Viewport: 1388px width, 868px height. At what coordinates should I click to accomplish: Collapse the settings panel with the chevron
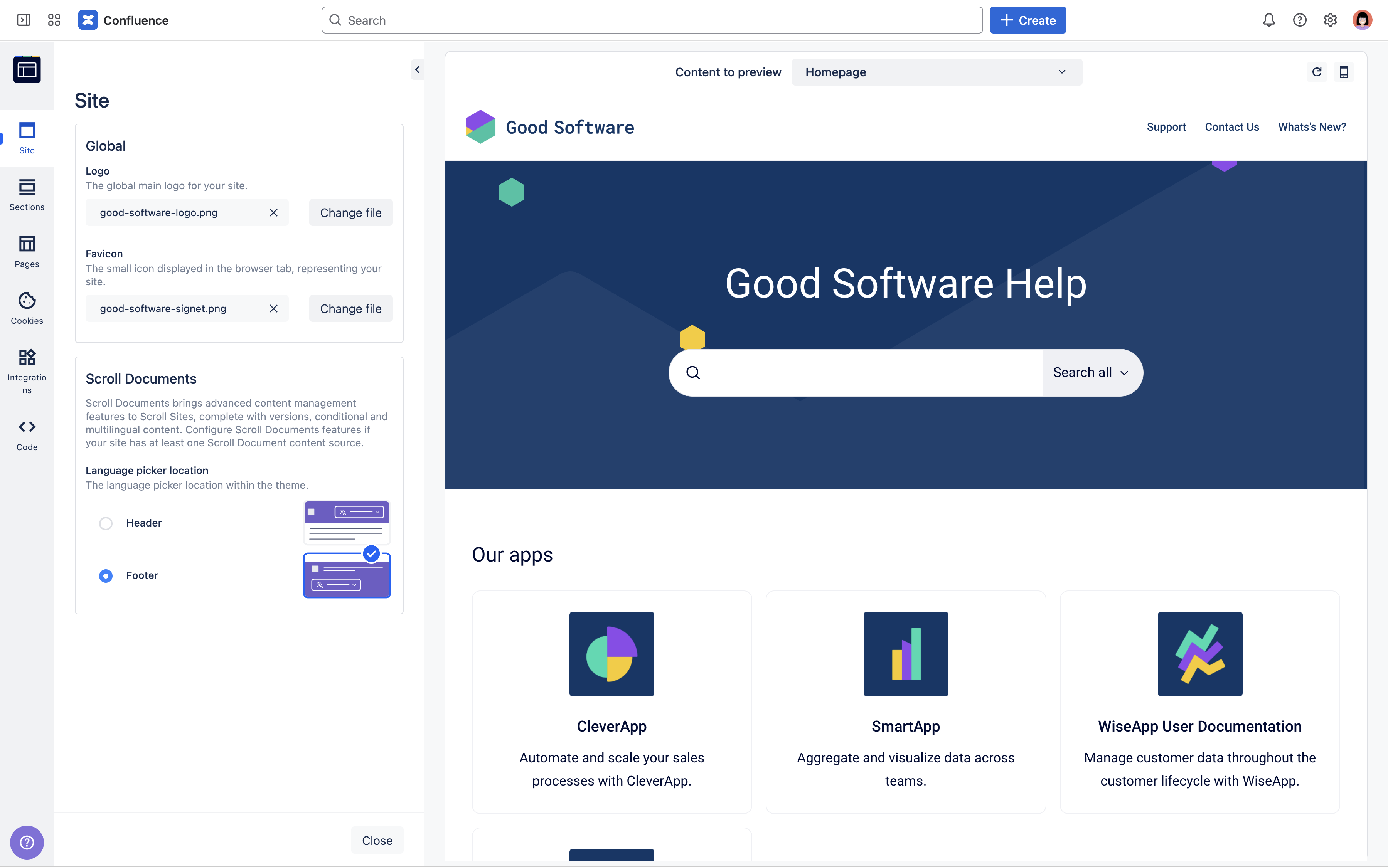coord(418,69)
